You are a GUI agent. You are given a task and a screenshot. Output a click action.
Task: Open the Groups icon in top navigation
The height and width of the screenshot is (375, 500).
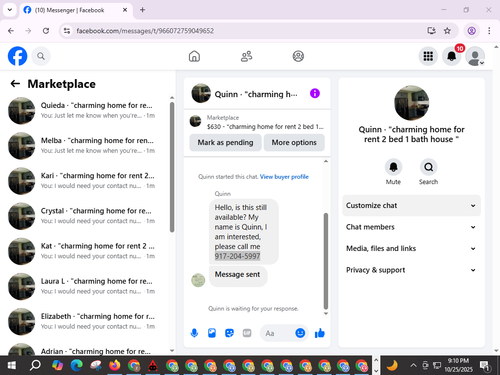coord(298,56)
